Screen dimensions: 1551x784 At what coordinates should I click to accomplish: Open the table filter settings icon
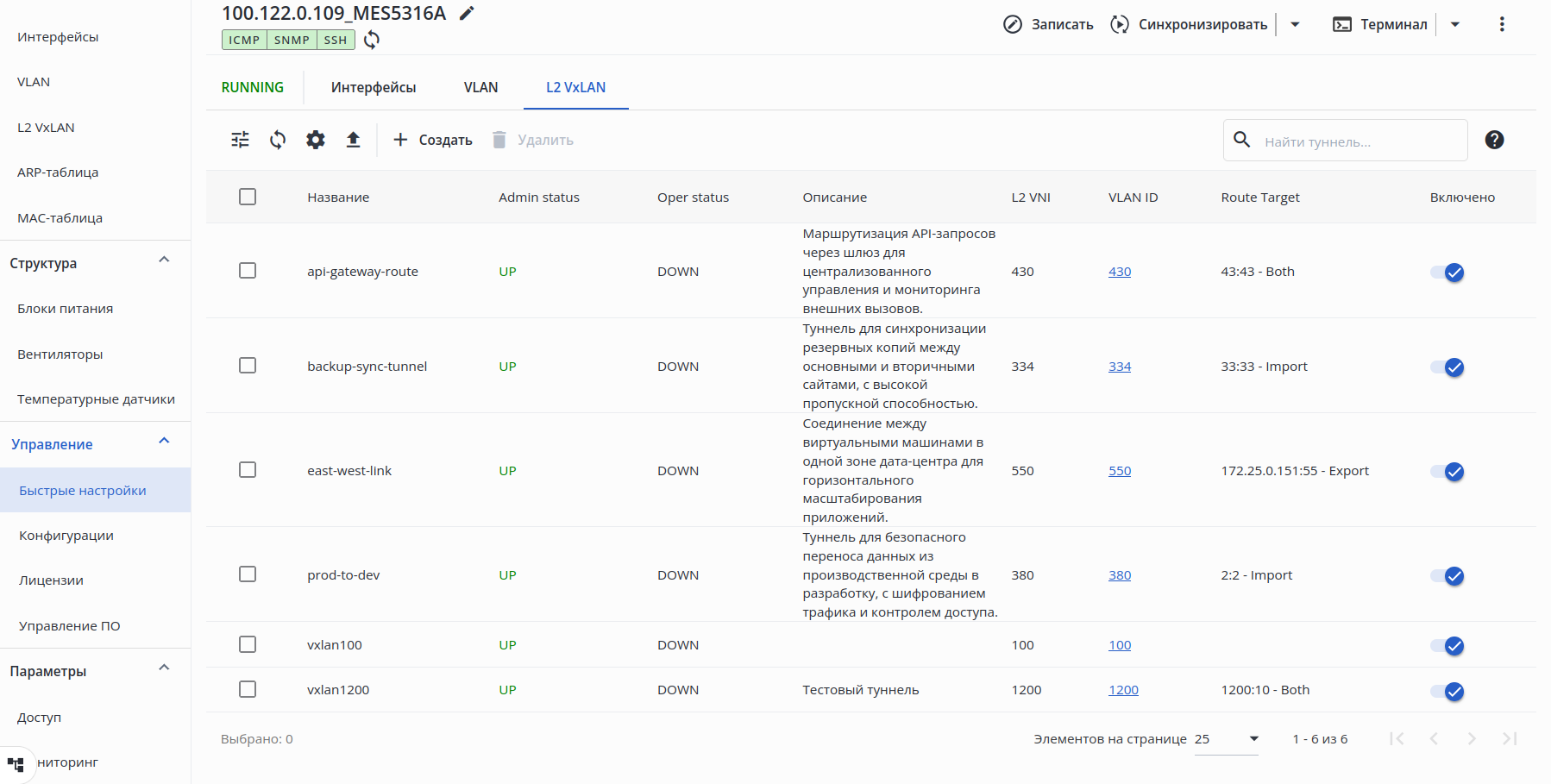tap(241, 140)
